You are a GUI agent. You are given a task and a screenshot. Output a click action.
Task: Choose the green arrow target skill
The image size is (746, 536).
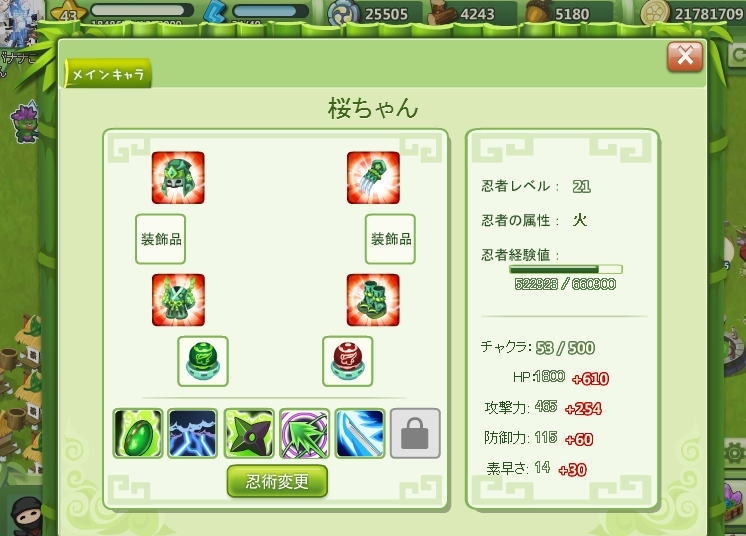[x=304, y=433]
